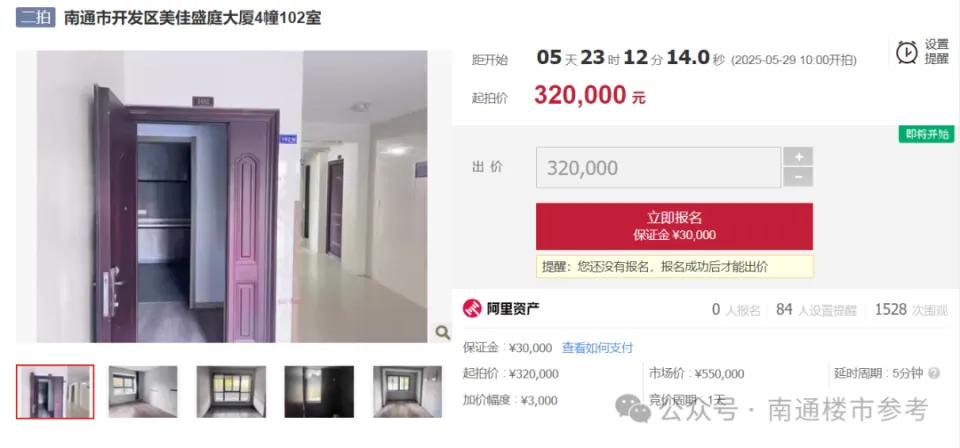Click the 设置提醒 reminder text
This screenshot has height=448, width=960.
(x=936, y=52)
